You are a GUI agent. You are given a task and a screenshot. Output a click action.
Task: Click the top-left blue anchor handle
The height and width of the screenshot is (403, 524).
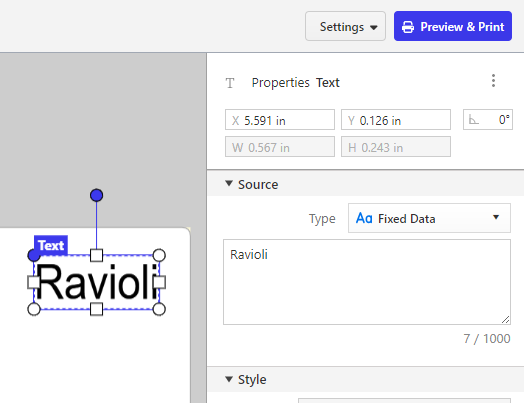(x=33, y=255)
